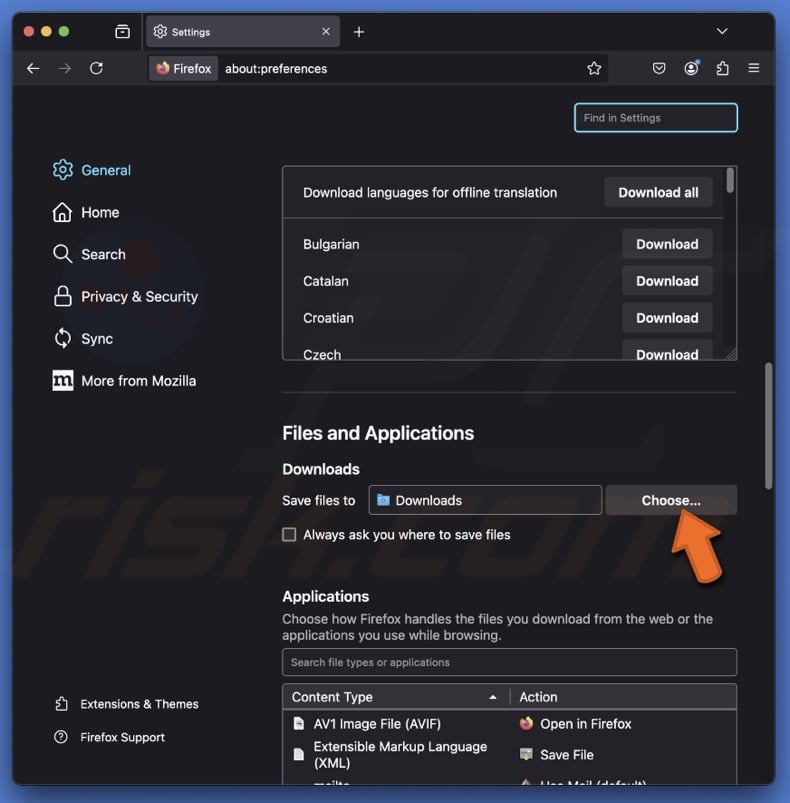Click the Save File action icon
The image size is (790, 803).
click(x=526, y=754)
